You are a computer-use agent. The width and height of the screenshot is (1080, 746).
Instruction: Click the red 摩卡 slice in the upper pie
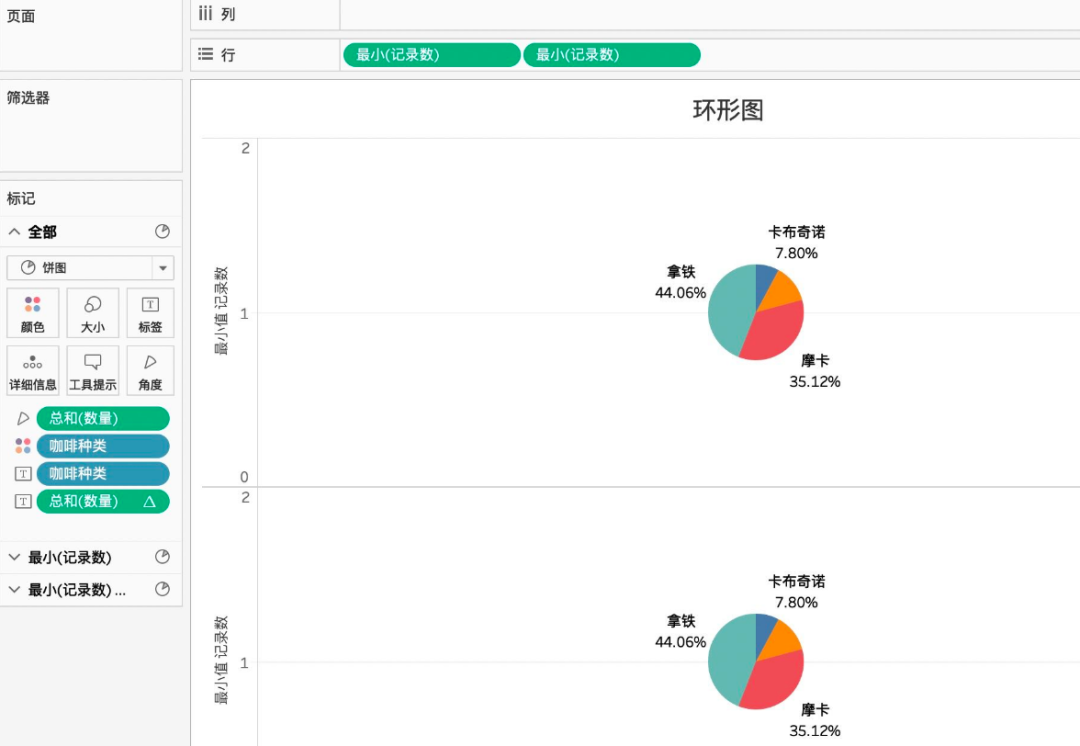pos(774,332)
